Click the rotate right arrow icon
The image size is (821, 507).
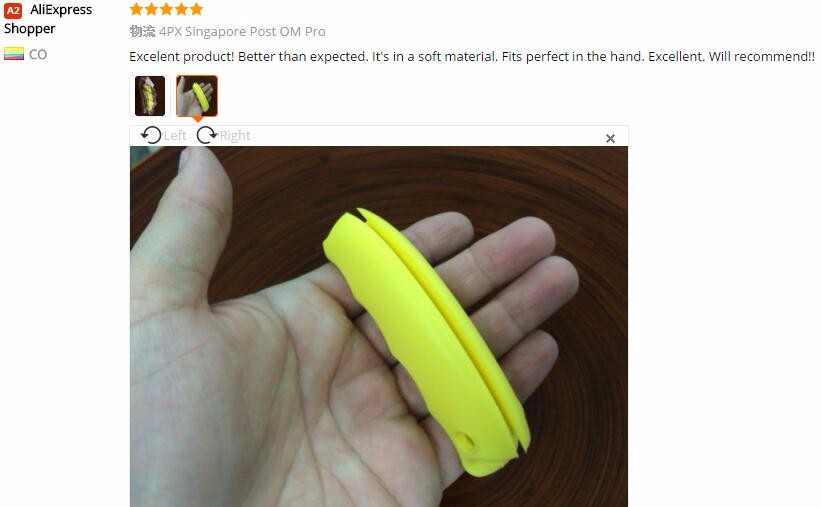click(x=206, y=135)
